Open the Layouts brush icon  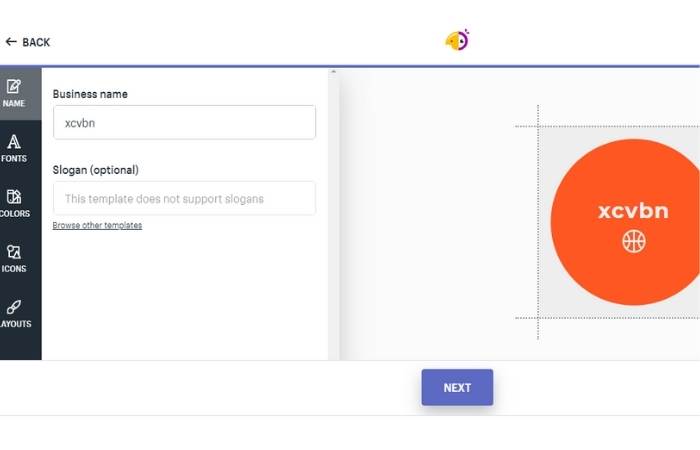tap(13, 307)
